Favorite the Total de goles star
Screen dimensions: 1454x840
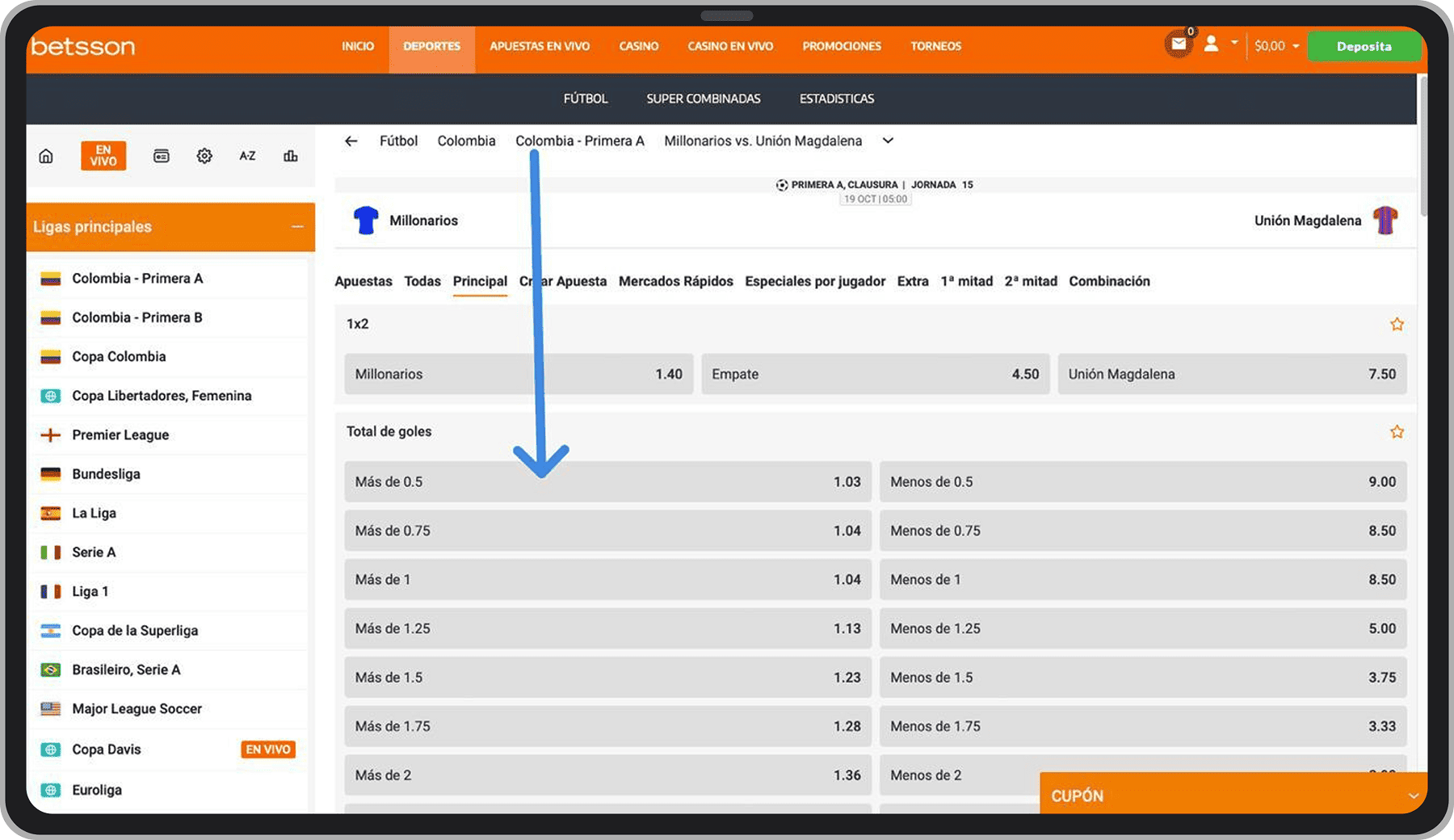(1397, 431)
